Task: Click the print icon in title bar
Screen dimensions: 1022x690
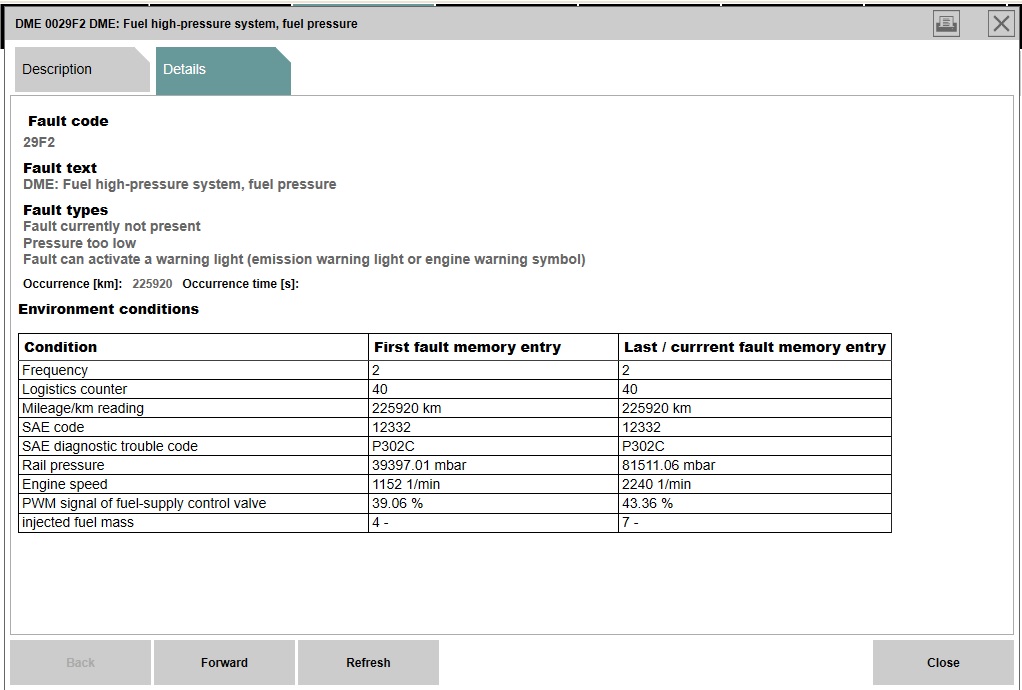Action: [x=946, y=24]
